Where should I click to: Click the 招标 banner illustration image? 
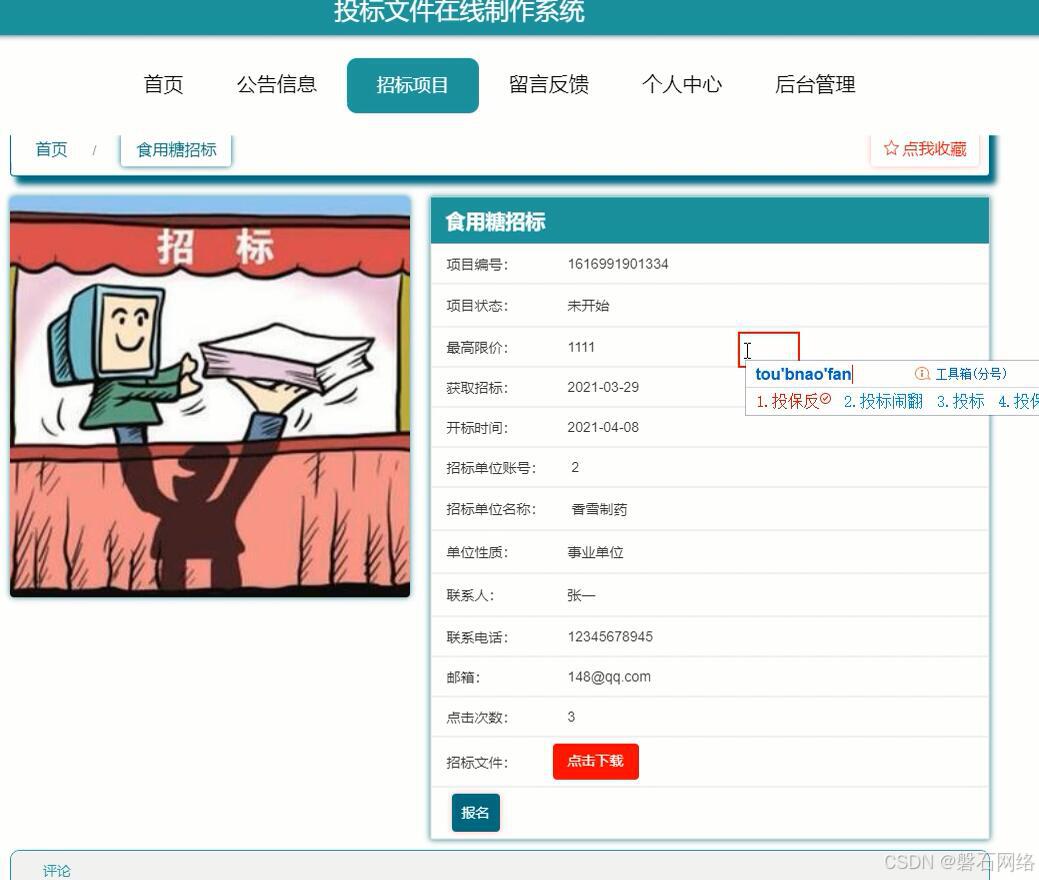(209, 395)
